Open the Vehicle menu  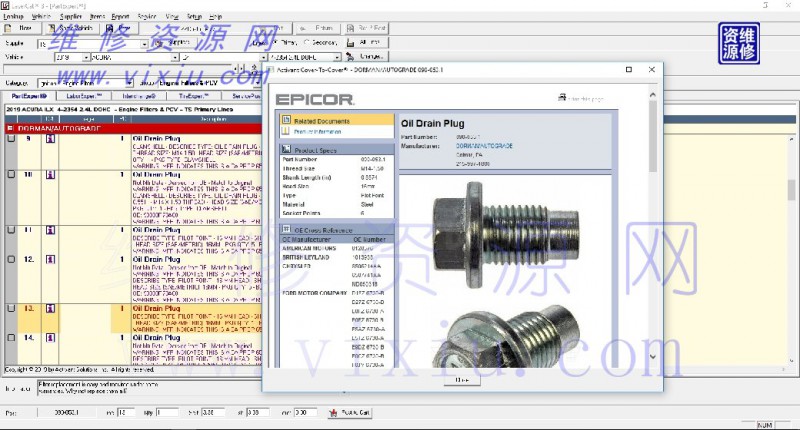coord(41,16)
